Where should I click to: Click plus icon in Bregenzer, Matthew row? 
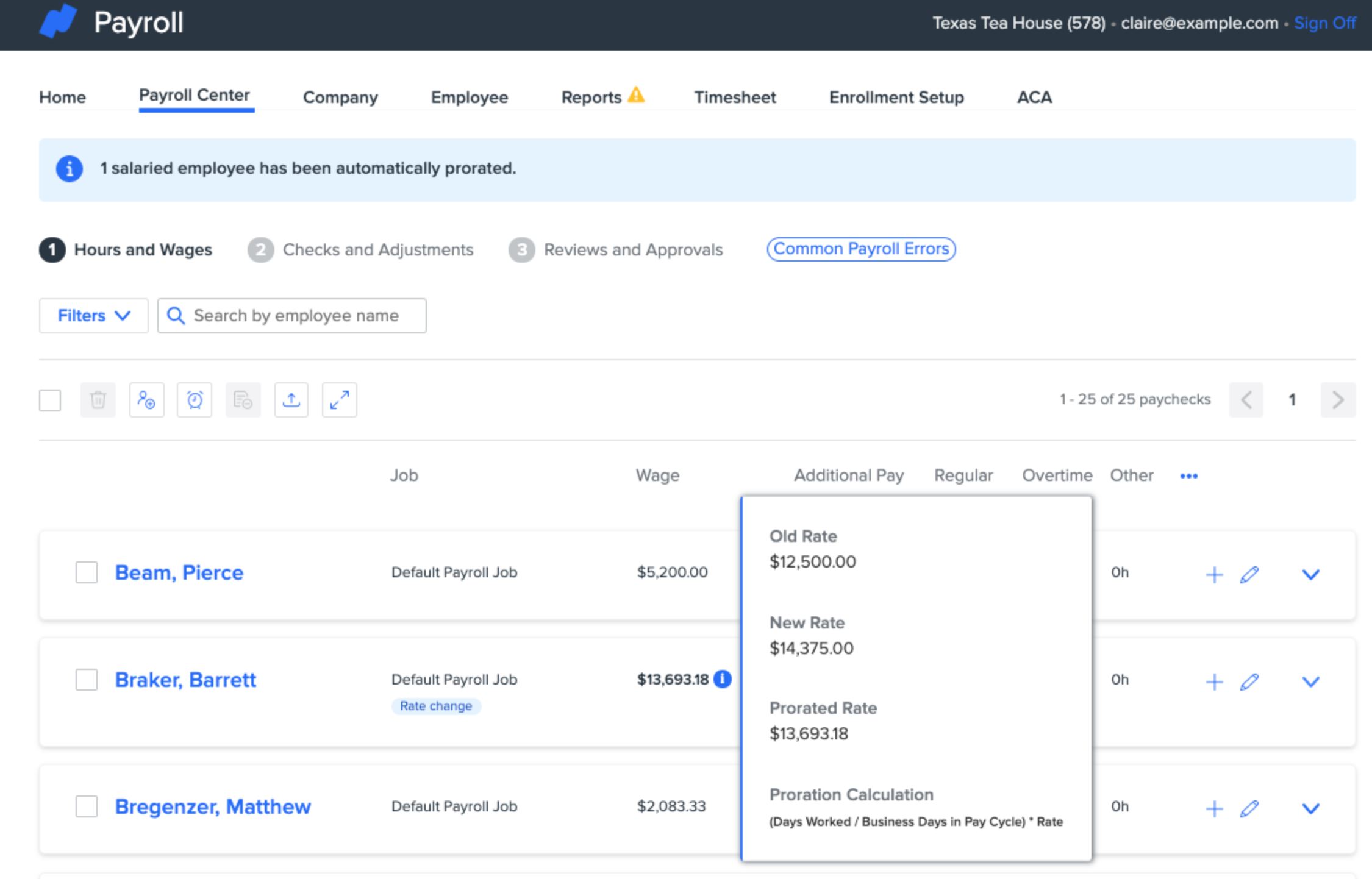tap(1214, 808)
